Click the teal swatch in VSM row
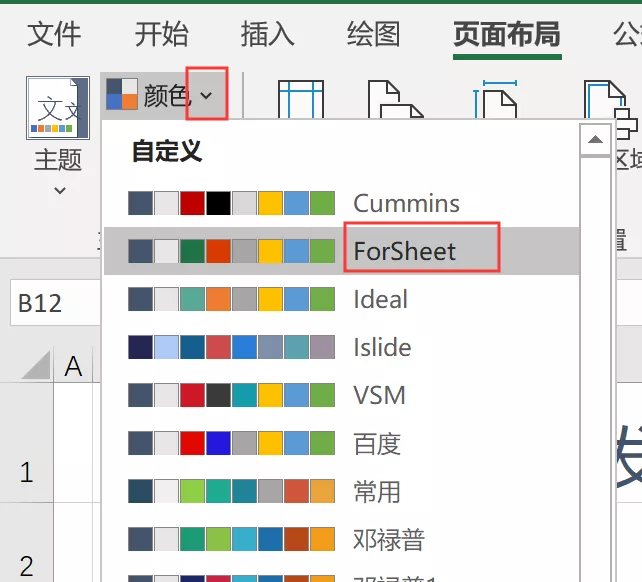 (x=244, y=395)
